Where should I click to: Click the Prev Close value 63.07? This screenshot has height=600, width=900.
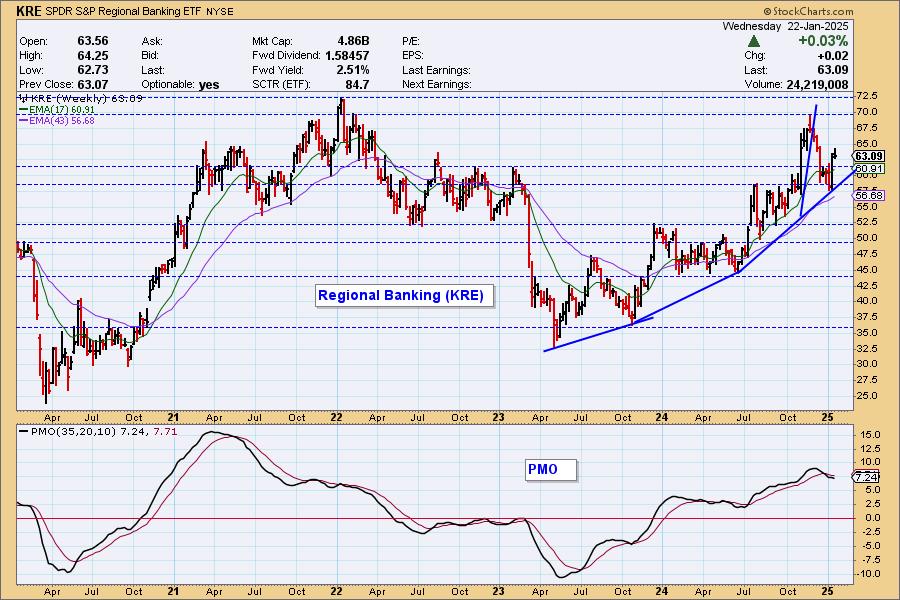[x=92, y=84]
